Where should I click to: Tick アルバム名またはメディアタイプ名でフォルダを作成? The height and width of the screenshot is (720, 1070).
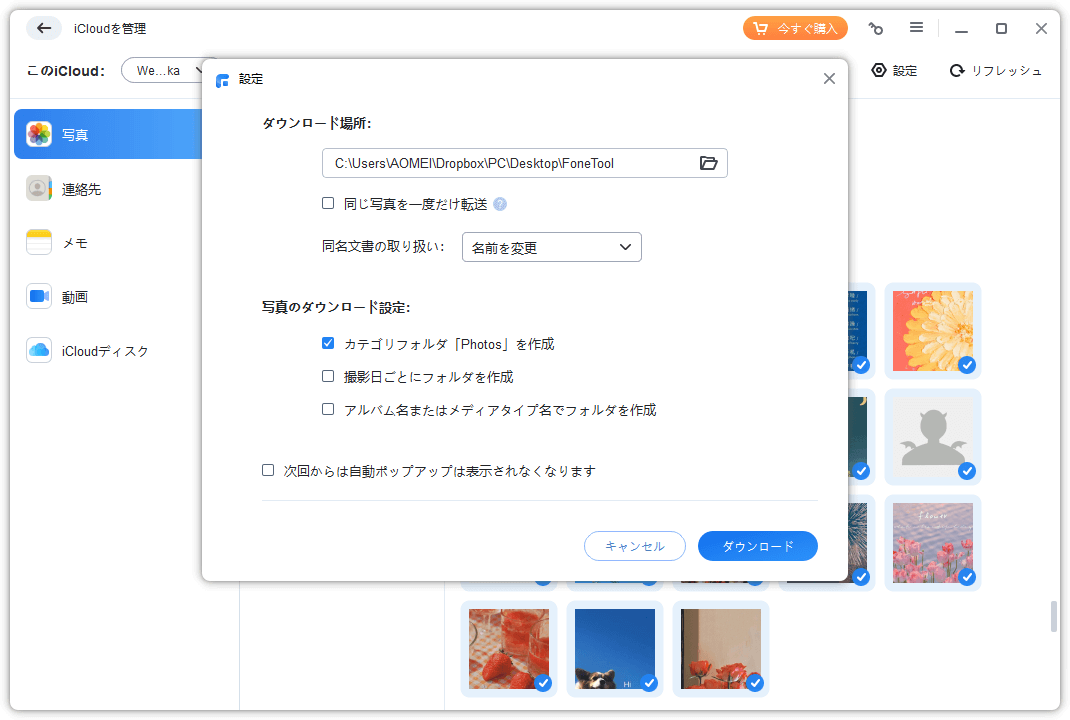pos(328,409)
